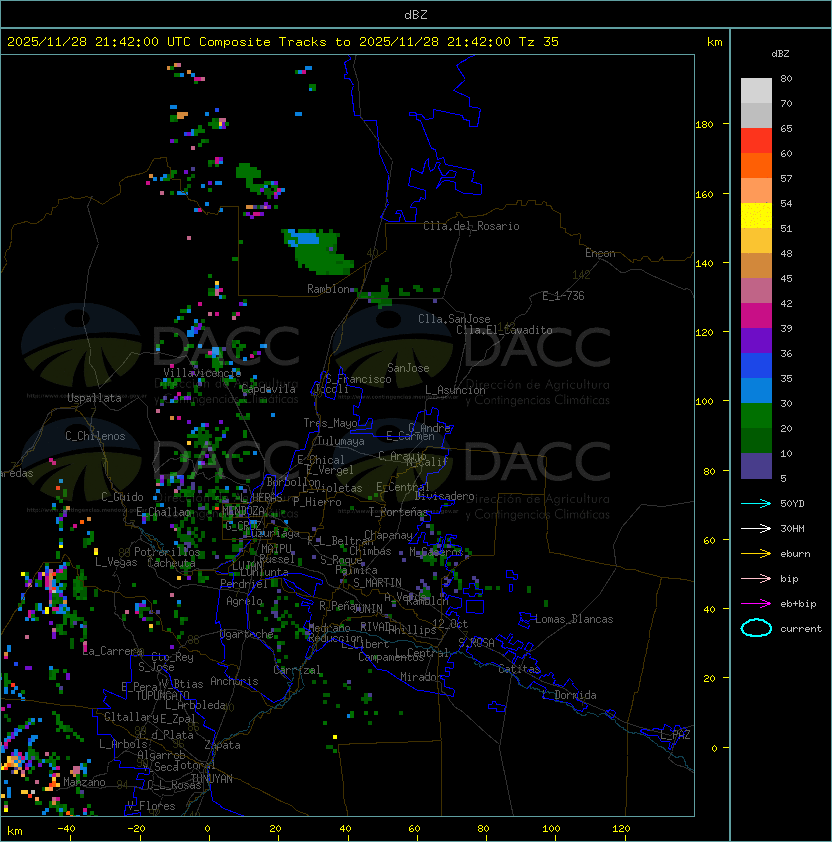Select the red swatch in dBZ scale
The height and width of the screenshot is (842, 832).
[756, 141]
